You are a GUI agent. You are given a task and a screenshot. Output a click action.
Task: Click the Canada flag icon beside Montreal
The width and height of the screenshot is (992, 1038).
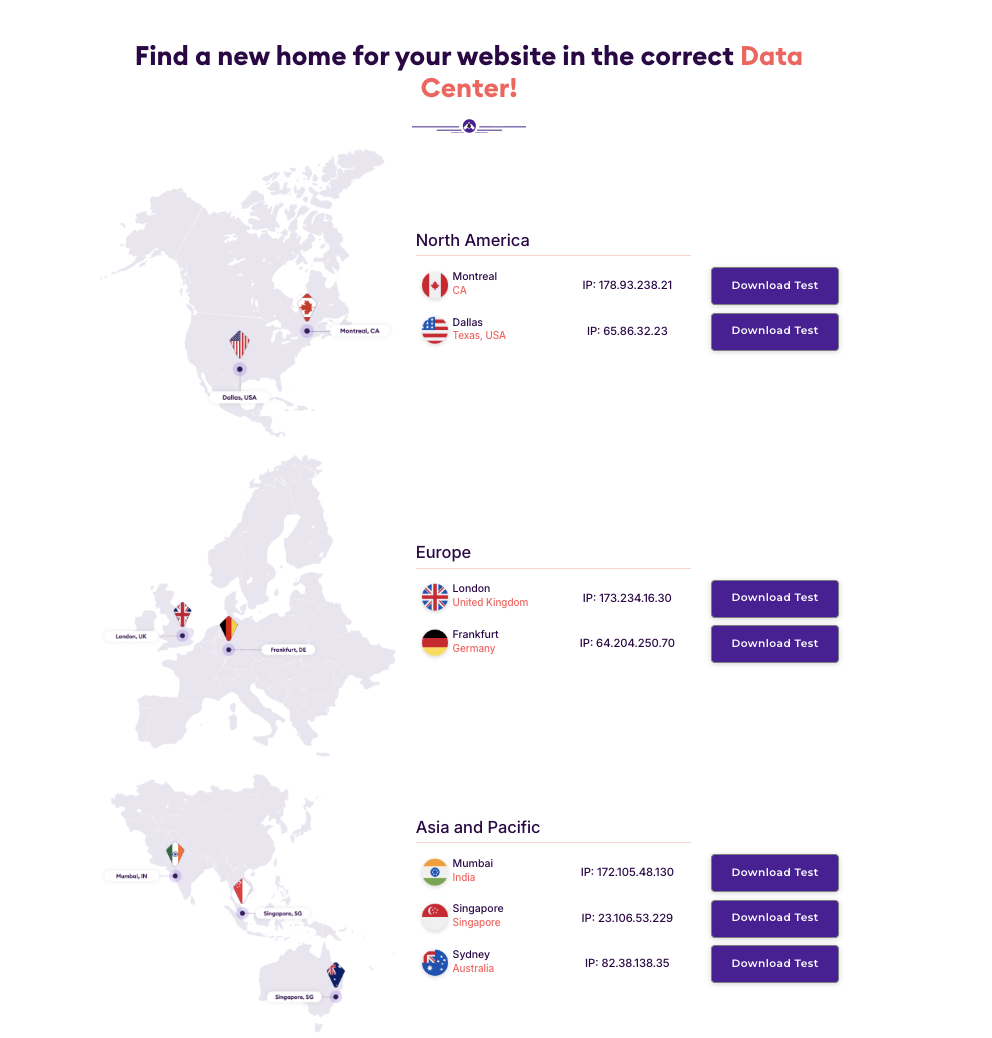pos(435,285)
